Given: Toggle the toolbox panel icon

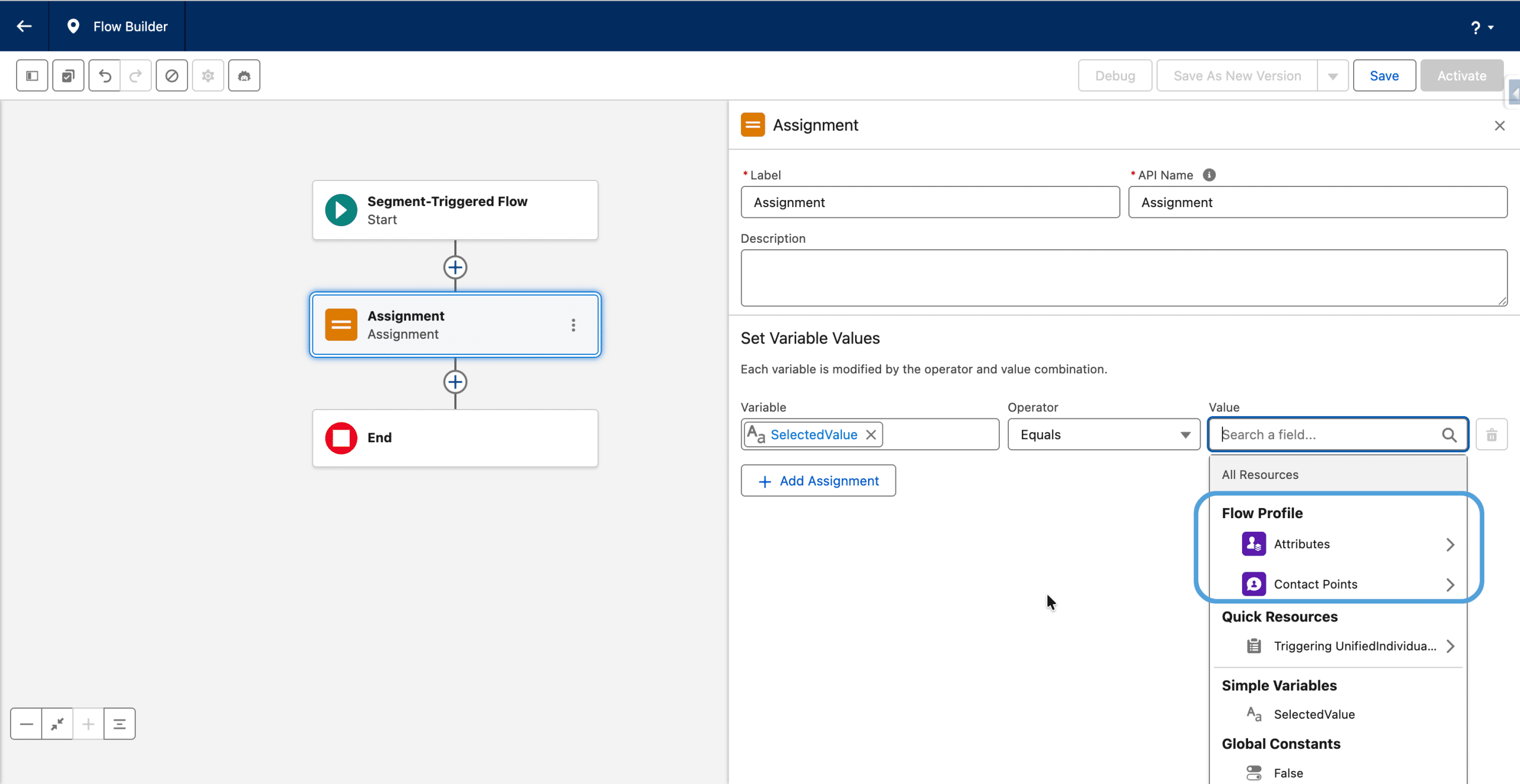Looking at the screenshot, I should tap(32, 75).
